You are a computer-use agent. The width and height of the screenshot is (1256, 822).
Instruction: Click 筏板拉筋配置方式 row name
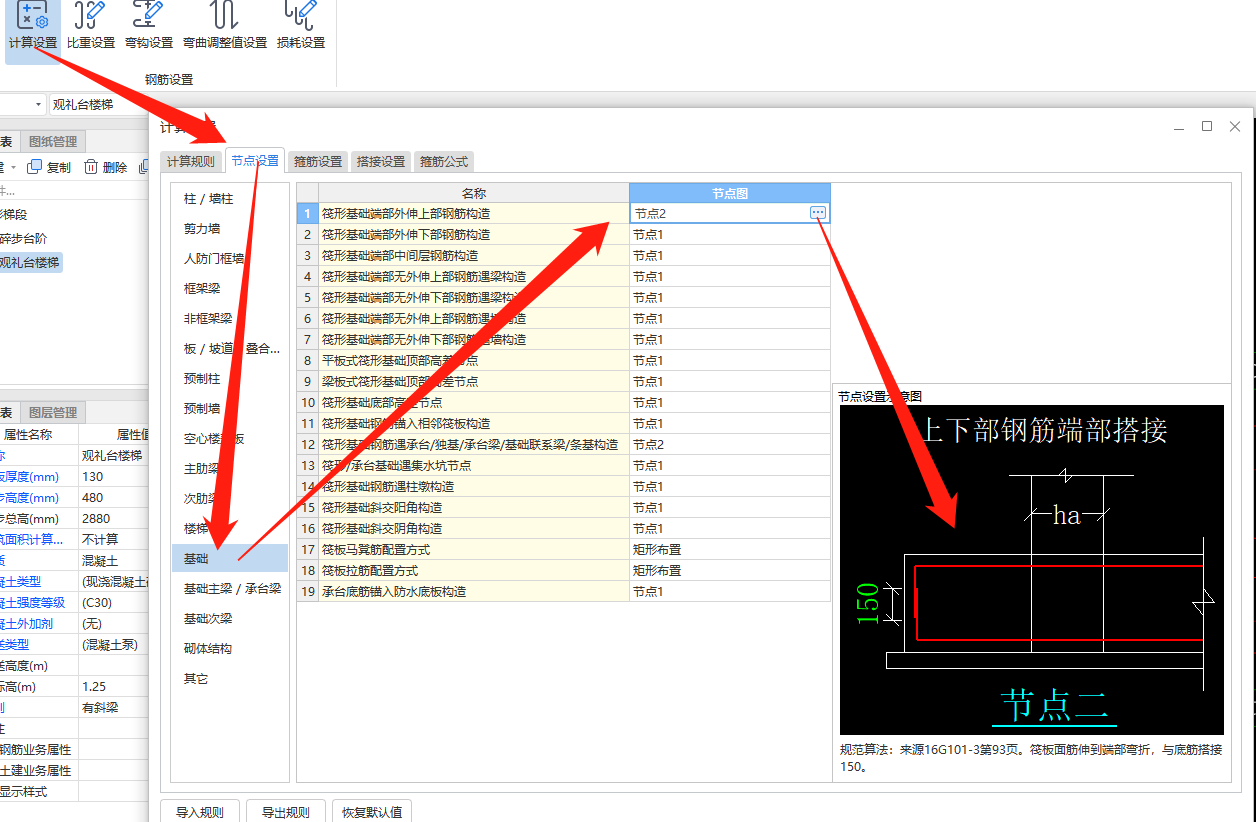[x=474, y=570]
